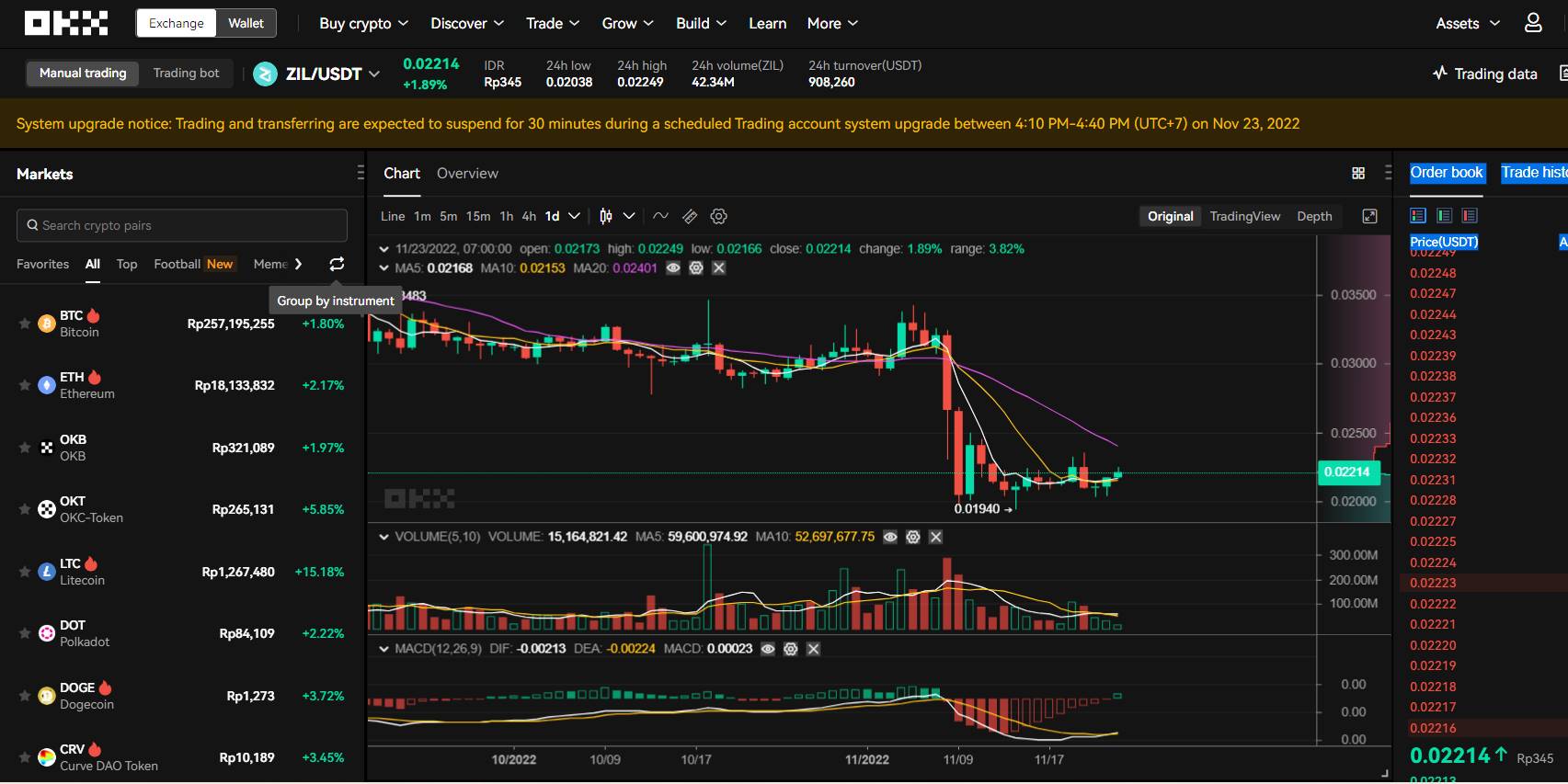
Task: Collapse MA indicator legend chevron
Action: 383,267
